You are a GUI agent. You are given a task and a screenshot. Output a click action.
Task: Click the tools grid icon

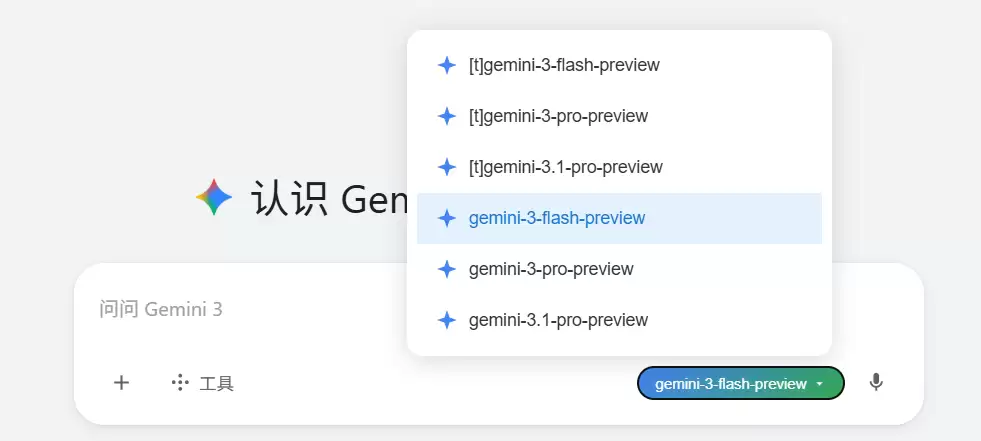coord(180,382)
